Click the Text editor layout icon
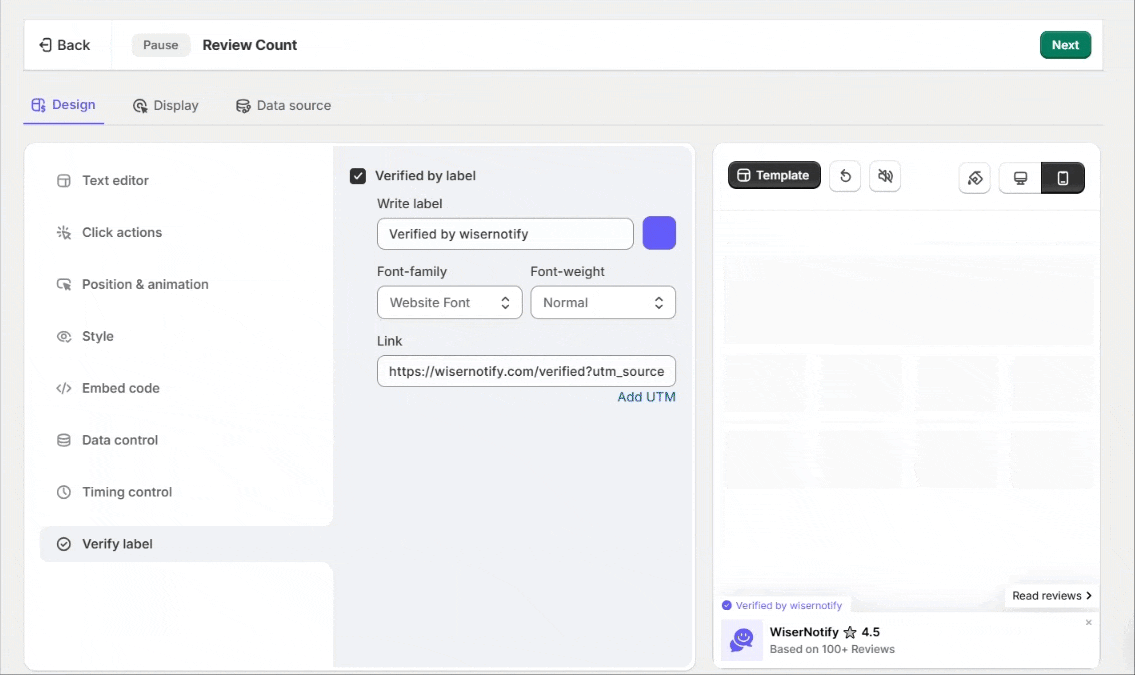Image resolution: width=1135 pixels, height=675 pixels. pyautogui.click(x=64, y=181)
